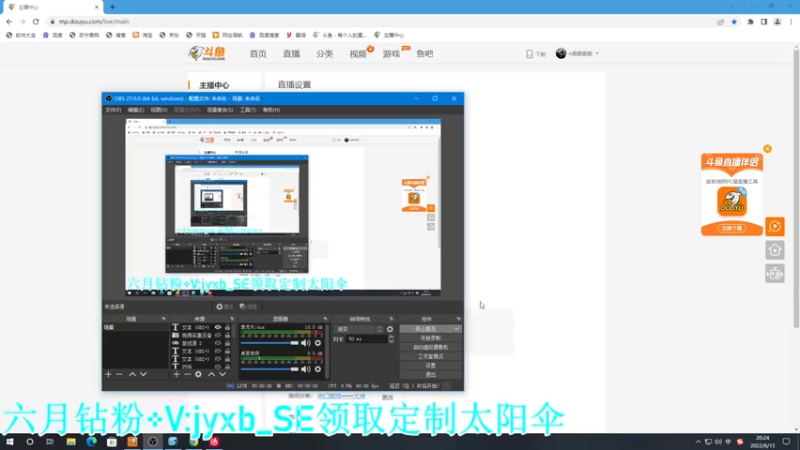Mute the Mic/Aux channel

coord(306,343)
